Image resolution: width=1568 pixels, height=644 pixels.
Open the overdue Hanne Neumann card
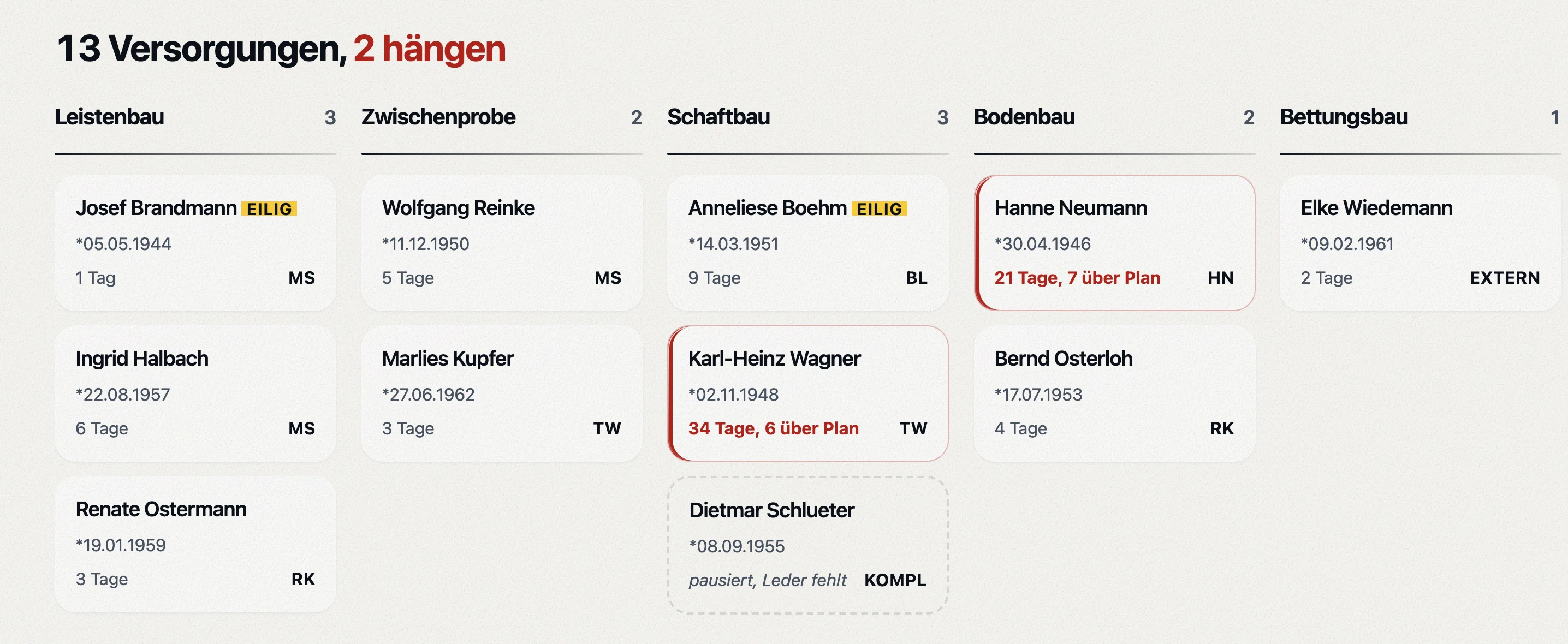click(1114, 243)
